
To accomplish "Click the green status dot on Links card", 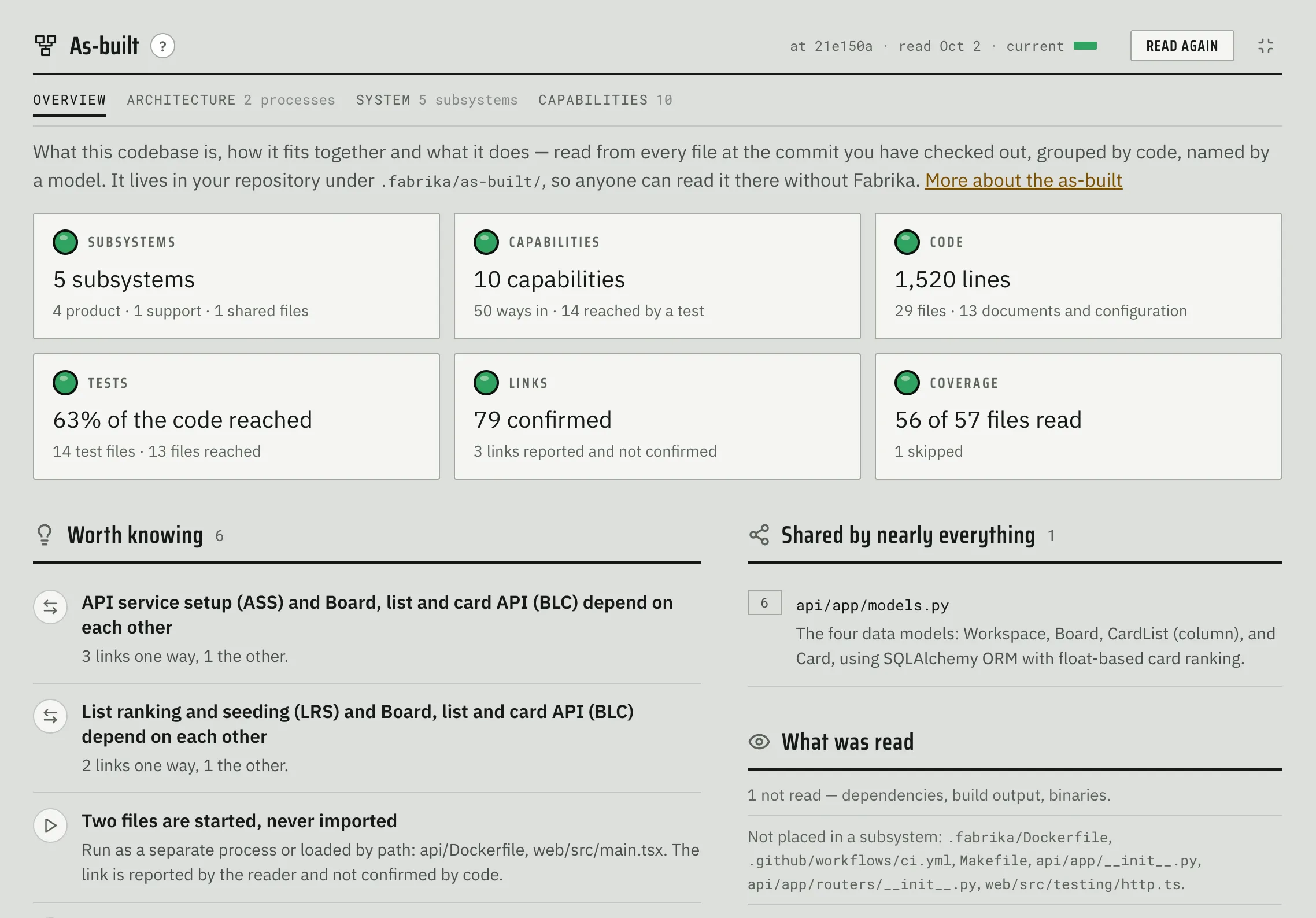I will click(x=486, y=383).
